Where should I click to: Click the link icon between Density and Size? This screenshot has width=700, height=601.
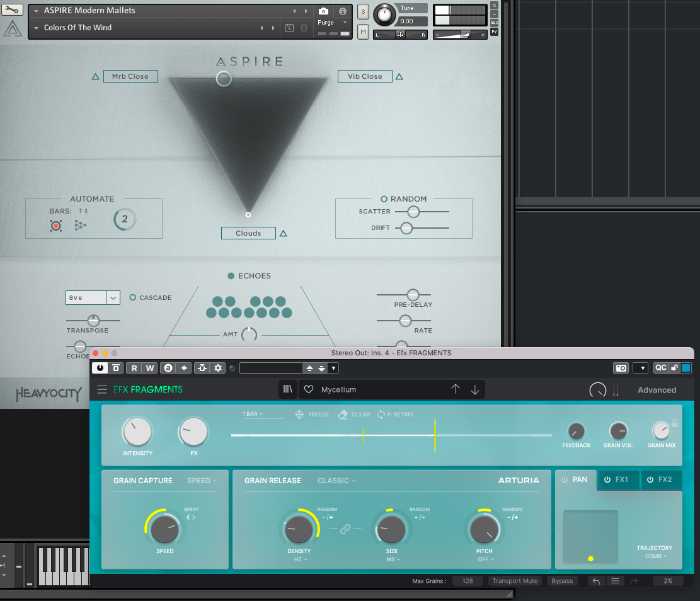pos(345,529)
